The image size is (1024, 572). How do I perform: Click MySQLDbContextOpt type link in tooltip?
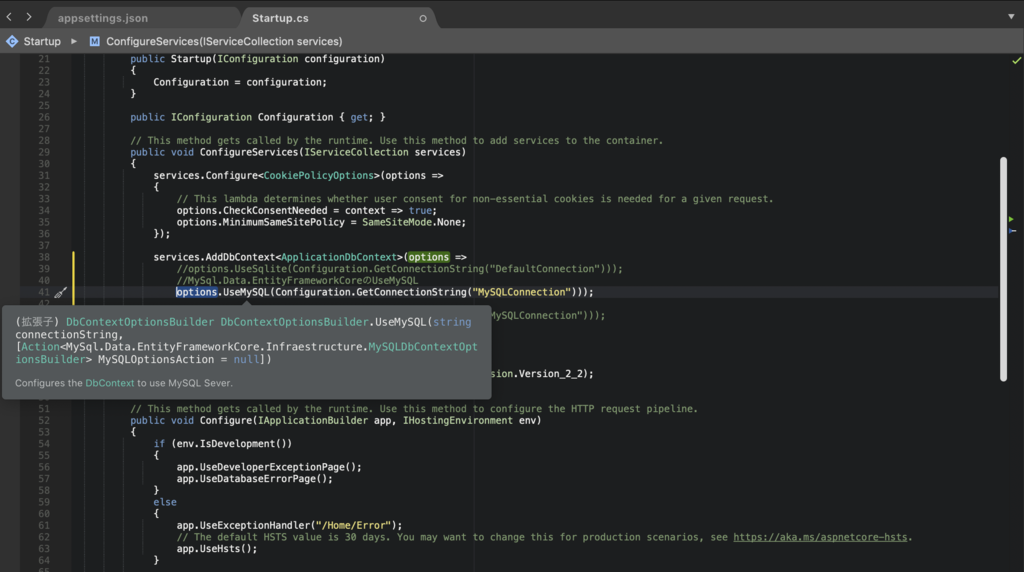[x=423, y=347]
